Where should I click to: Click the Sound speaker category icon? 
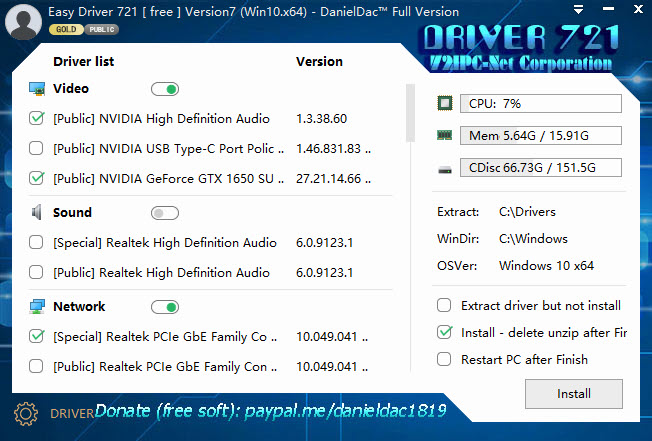point(37,212)
